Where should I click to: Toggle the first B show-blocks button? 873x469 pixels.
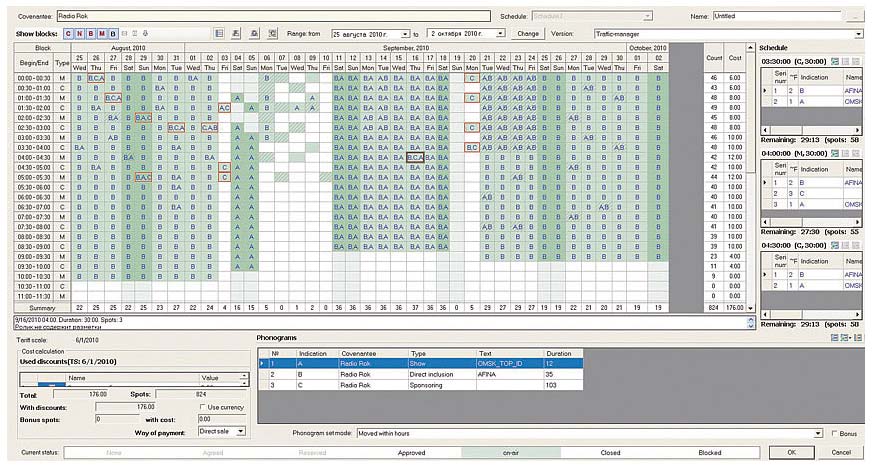(x=91, y=34)
